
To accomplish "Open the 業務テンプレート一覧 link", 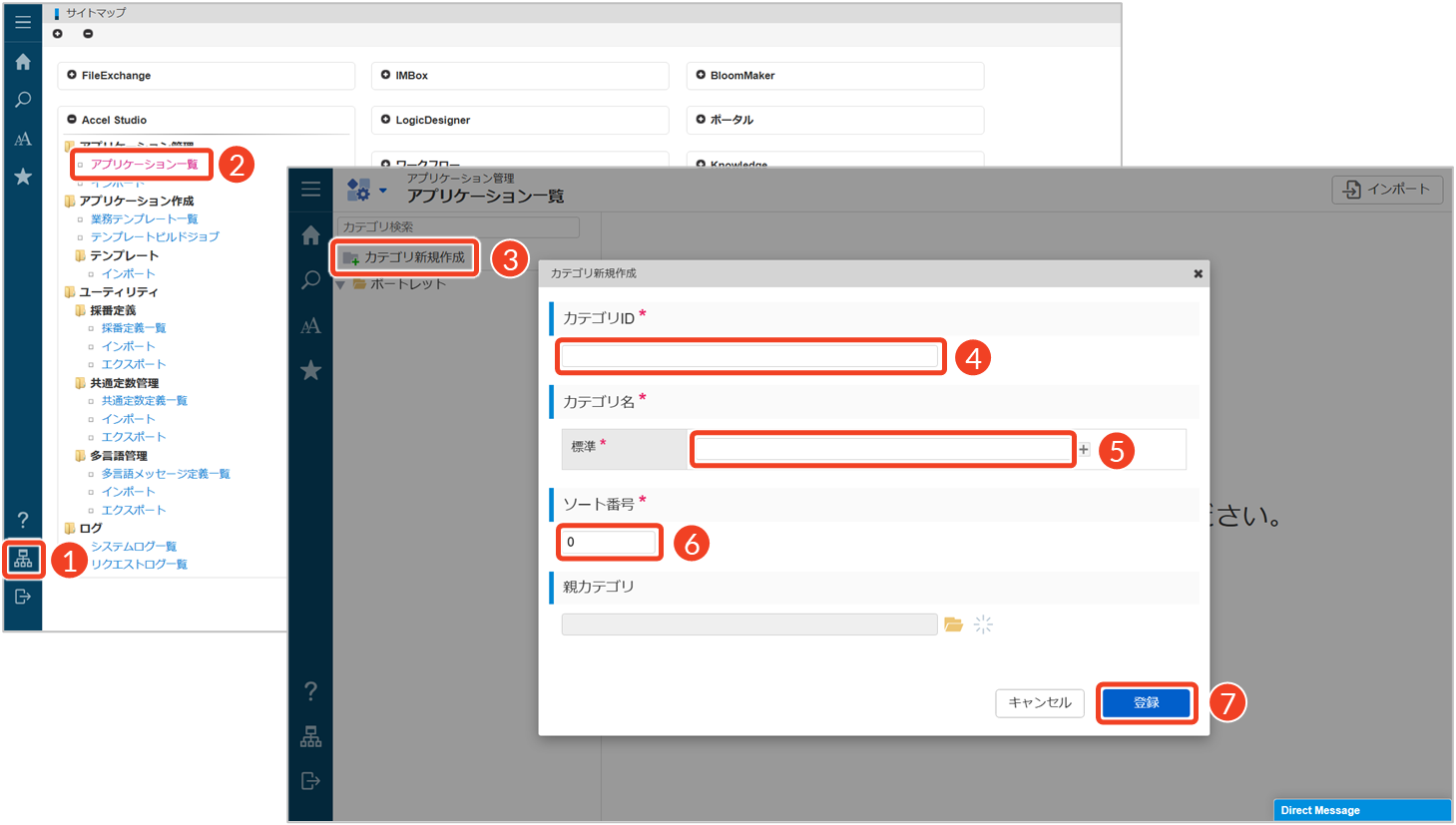I will click(x=144, y=219).
